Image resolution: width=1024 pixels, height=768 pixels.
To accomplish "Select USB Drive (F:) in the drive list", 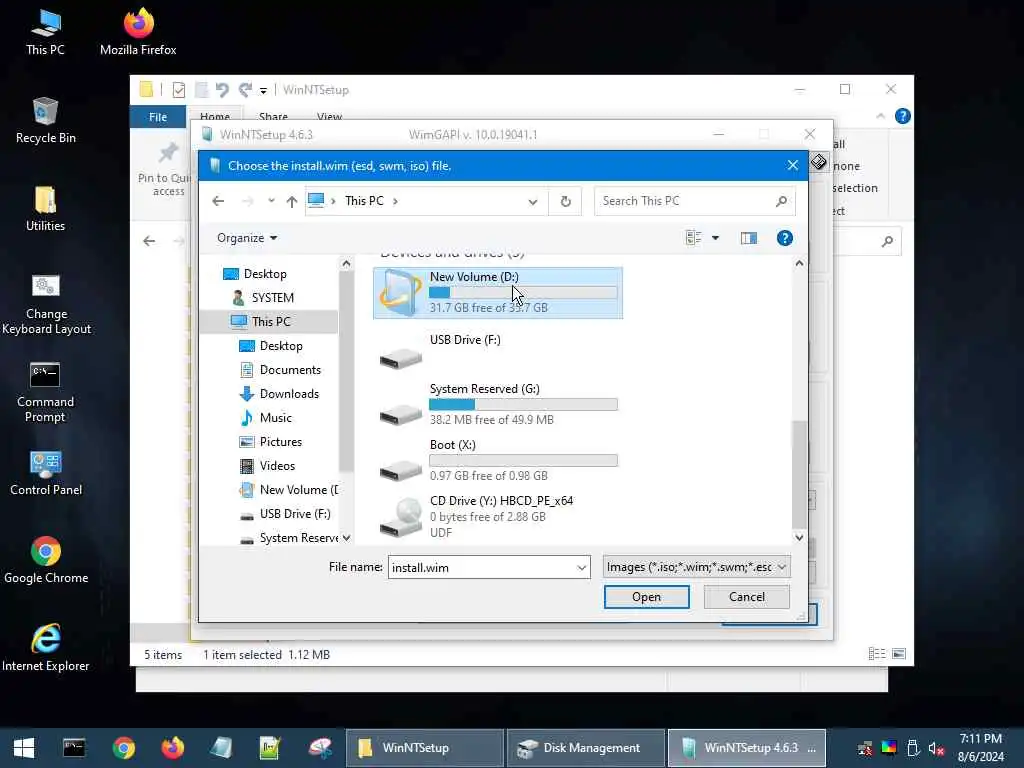I will (498, 353).
